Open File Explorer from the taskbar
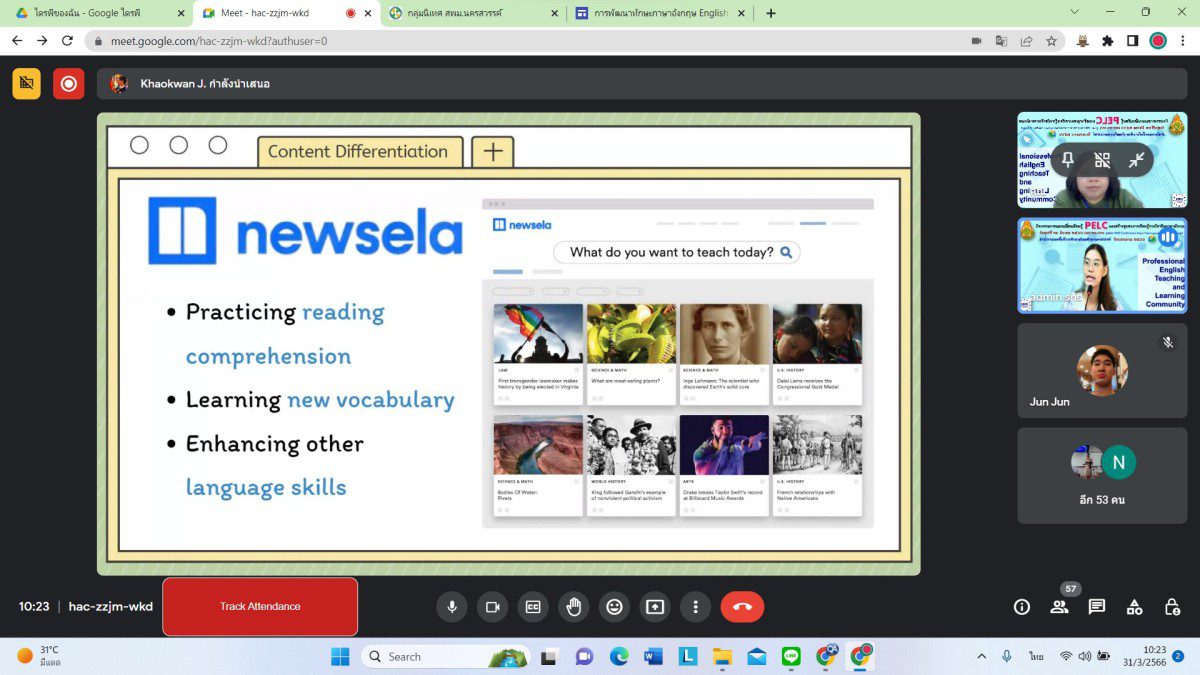The width and height of the screenshot is (1200, 675). click(x=722, y=656)
